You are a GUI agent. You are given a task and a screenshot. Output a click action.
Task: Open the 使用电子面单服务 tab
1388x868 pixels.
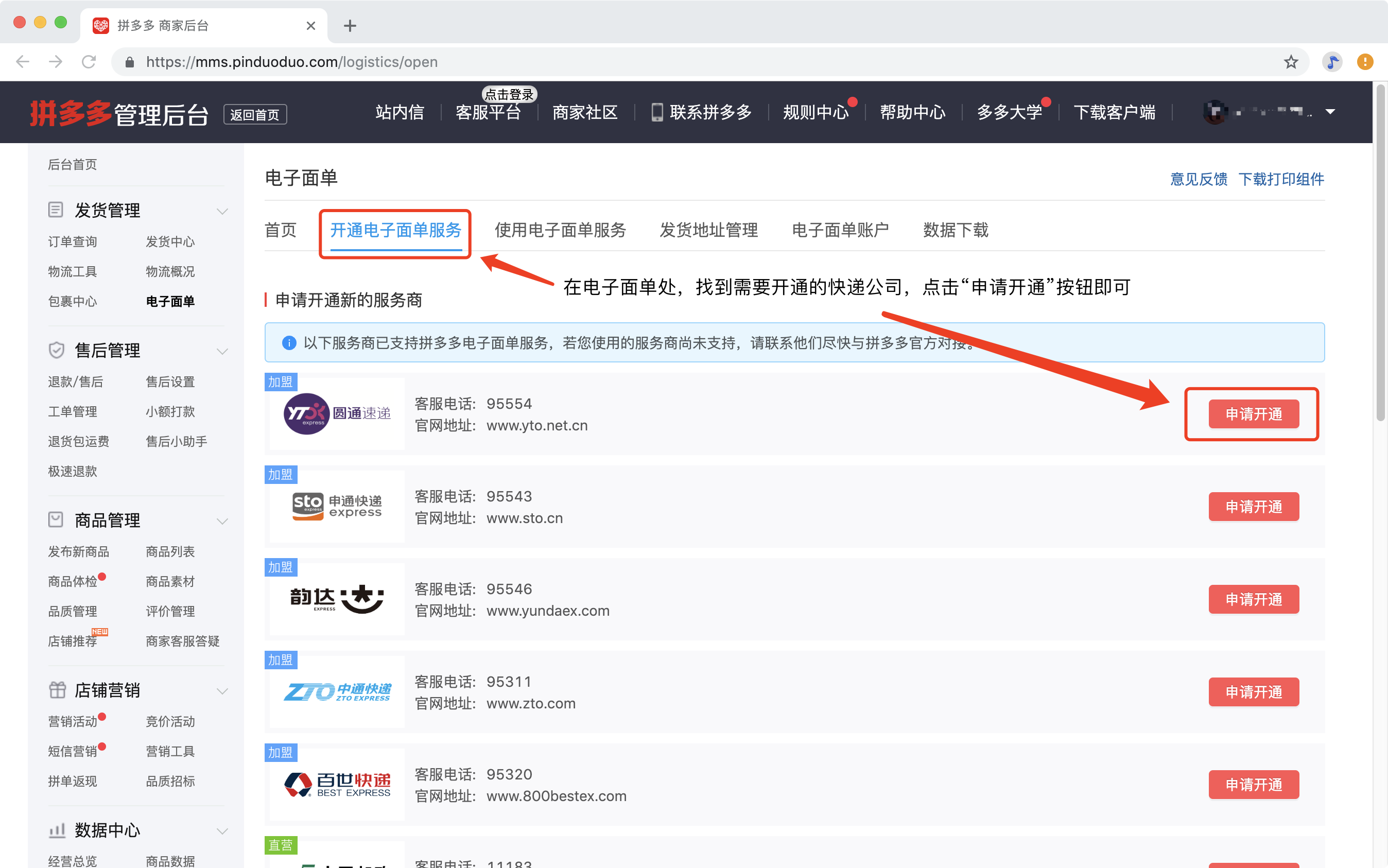(x=560, y=230)
